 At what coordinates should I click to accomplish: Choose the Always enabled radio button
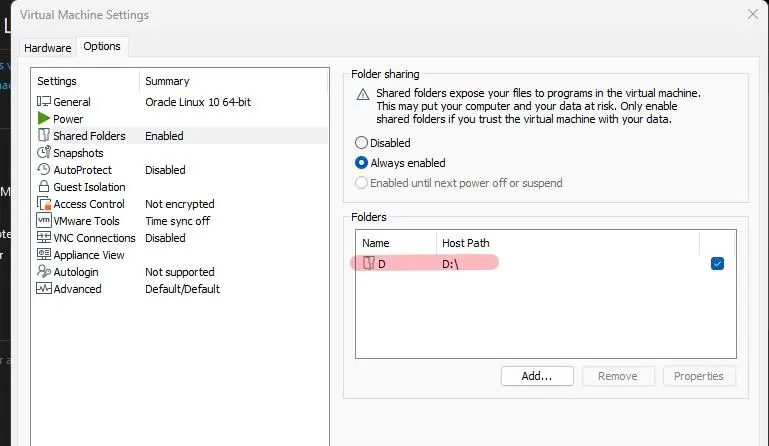[362, 163]
